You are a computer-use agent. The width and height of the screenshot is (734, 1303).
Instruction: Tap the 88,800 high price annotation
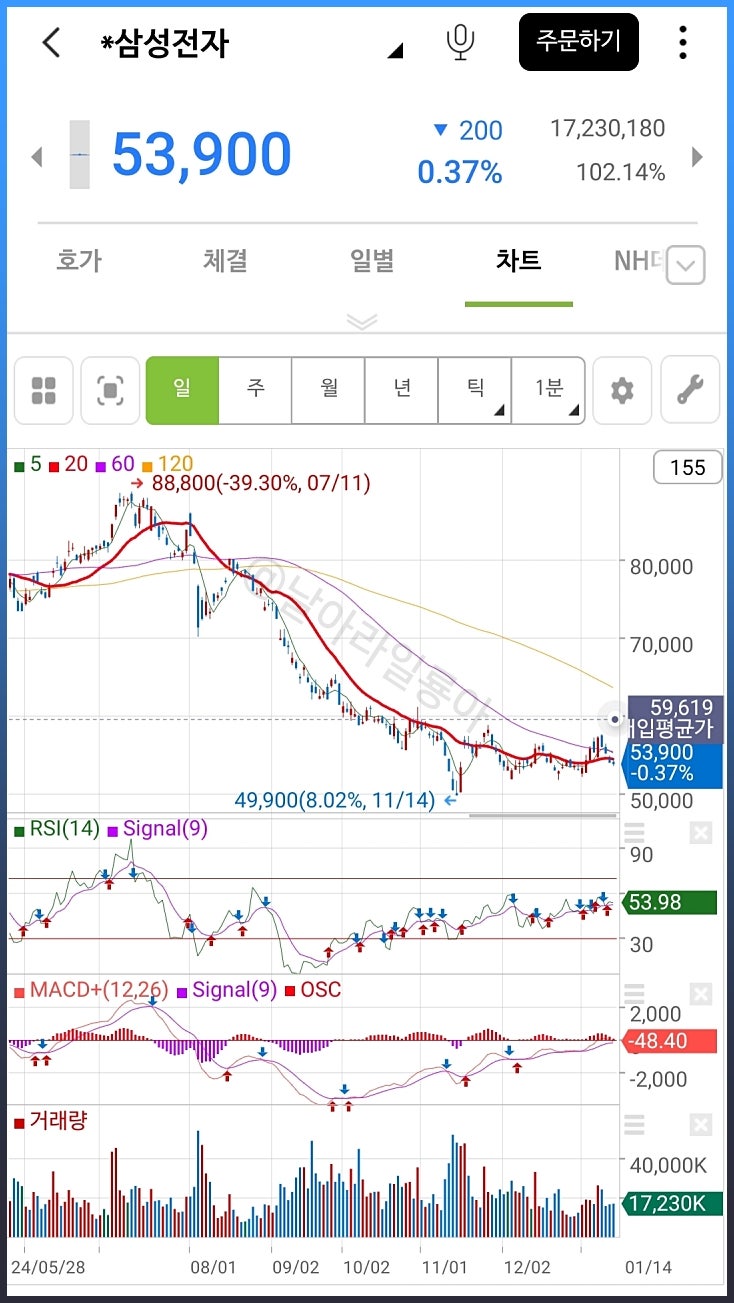(x=250, y=484)
